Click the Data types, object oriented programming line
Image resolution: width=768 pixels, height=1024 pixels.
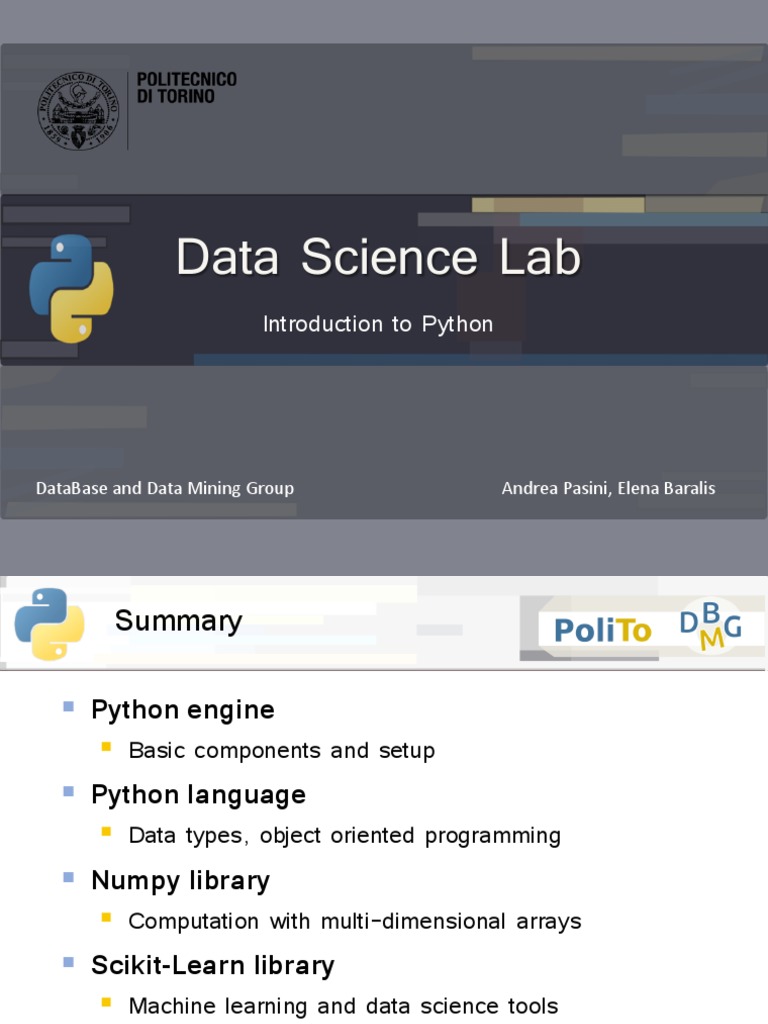345,836
